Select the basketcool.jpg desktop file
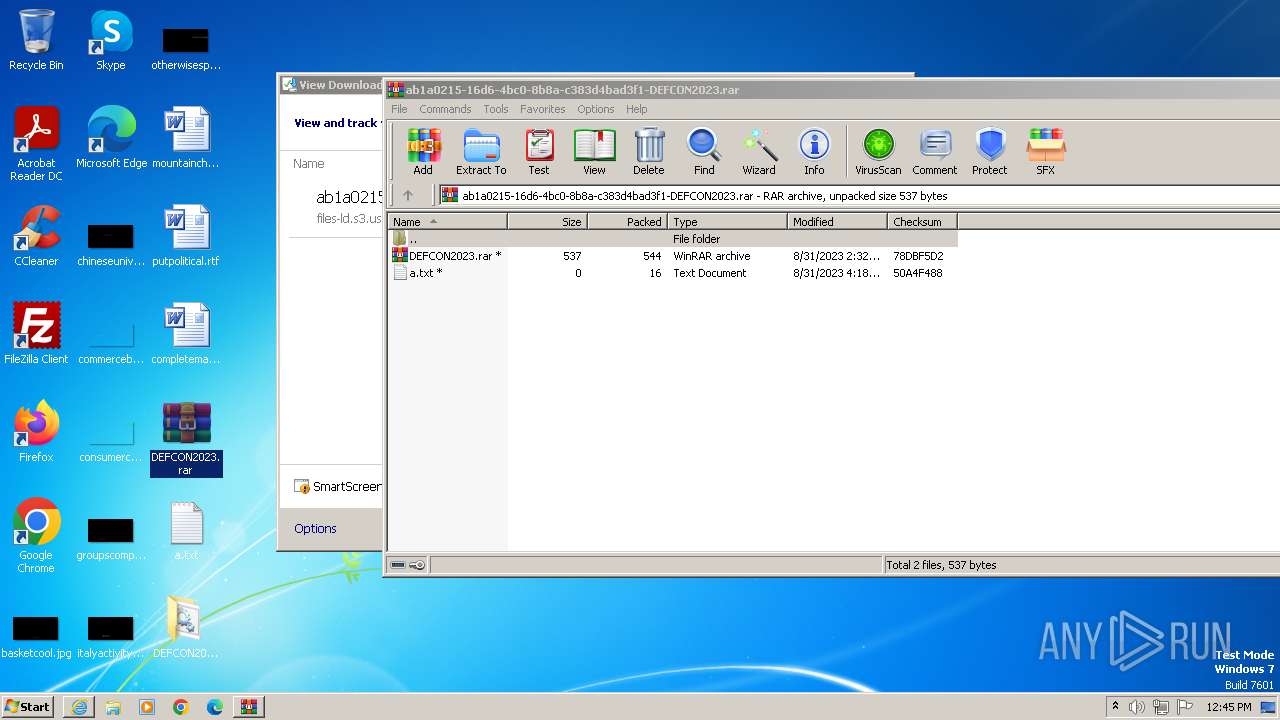Screen dimensions: 1280x720 [x=36, y=636]
